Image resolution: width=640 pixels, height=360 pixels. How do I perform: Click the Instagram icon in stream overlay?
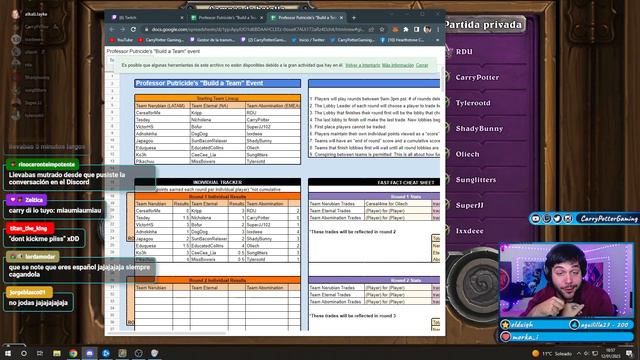pyautogui.click(x=568, y=219)
